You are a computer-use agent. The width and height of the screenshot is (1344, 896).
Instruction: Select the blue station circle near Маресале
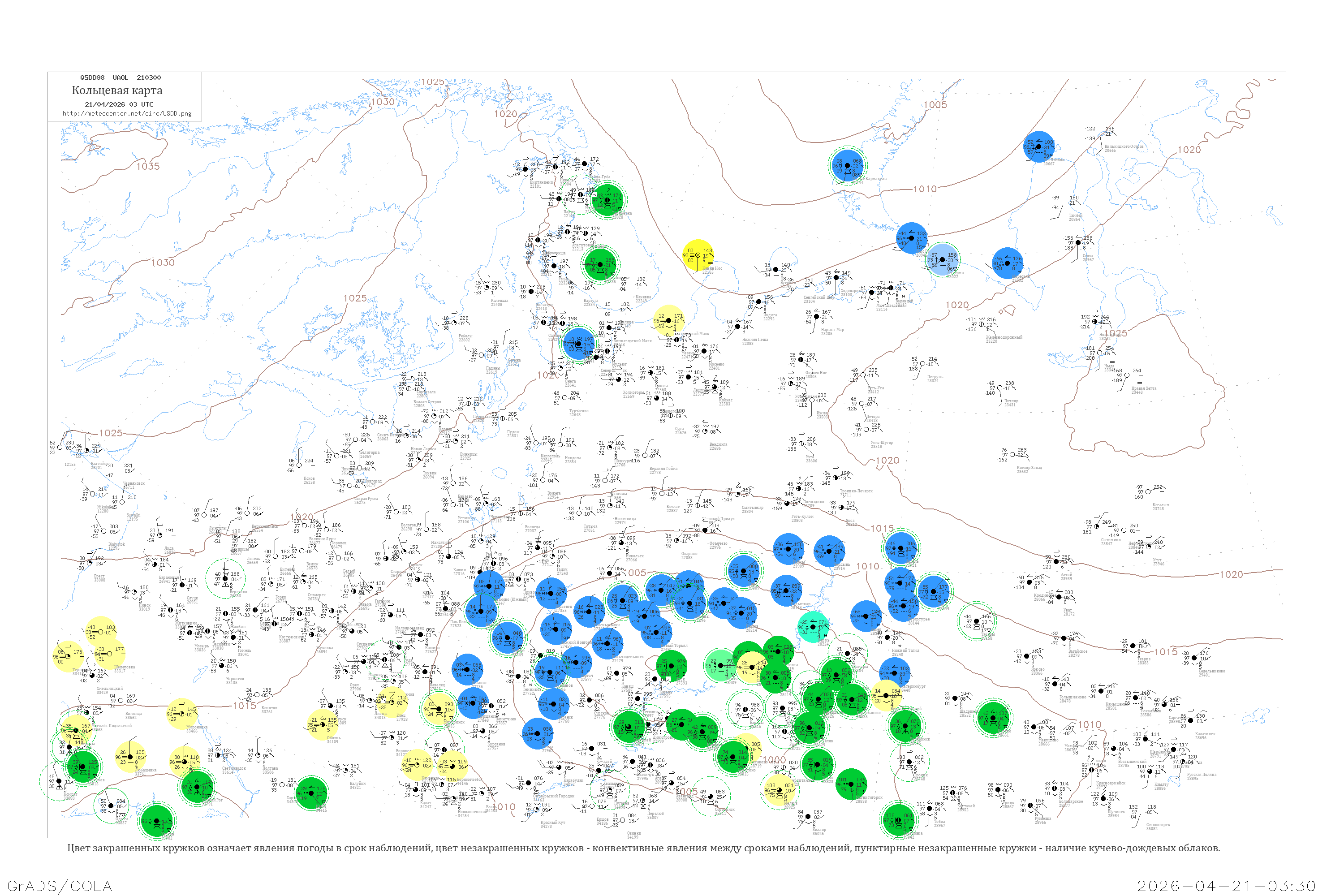tap(1008, 263)
